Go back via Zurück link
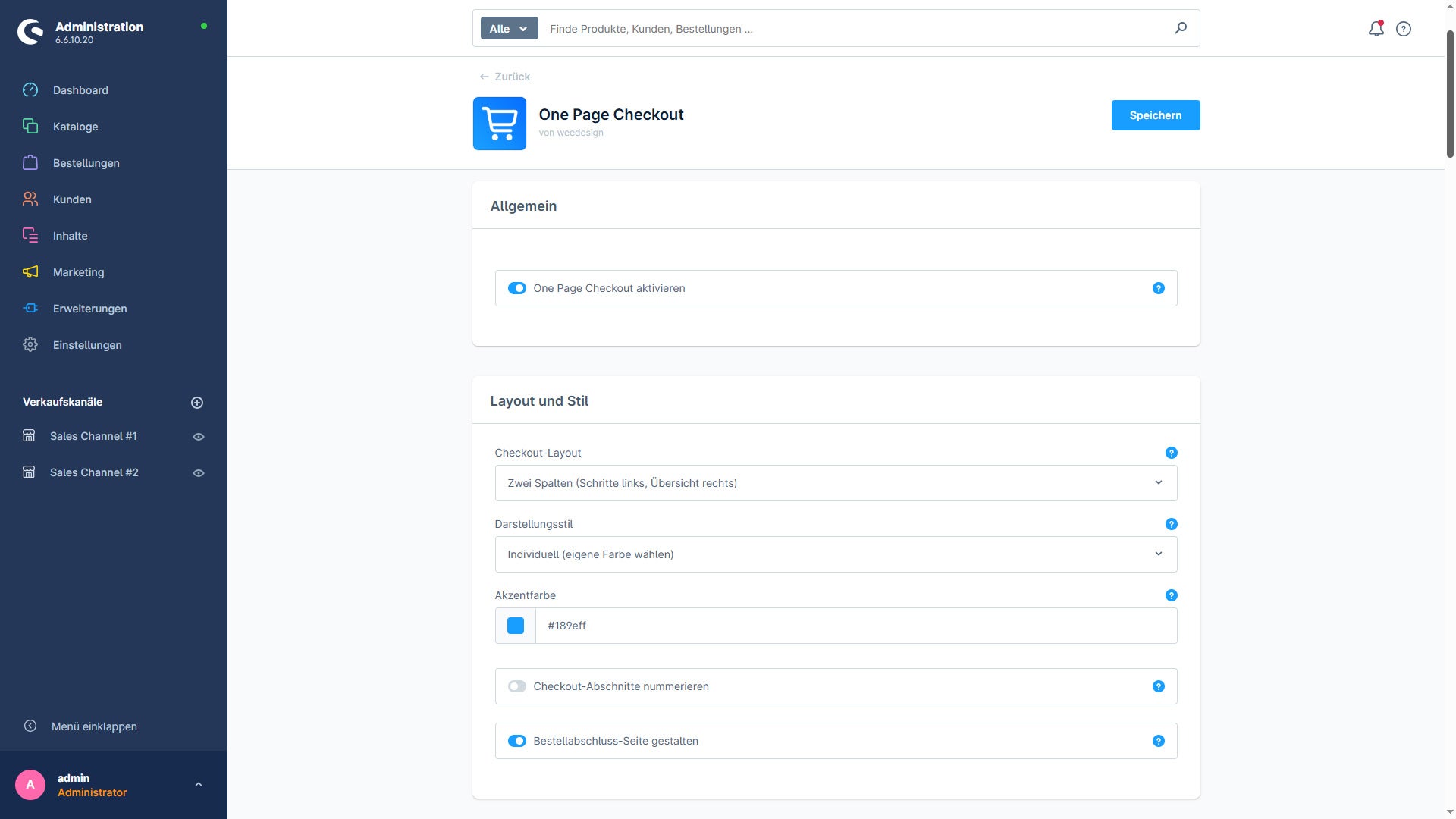The image size is (1456, 819). (x=504, y=77)
